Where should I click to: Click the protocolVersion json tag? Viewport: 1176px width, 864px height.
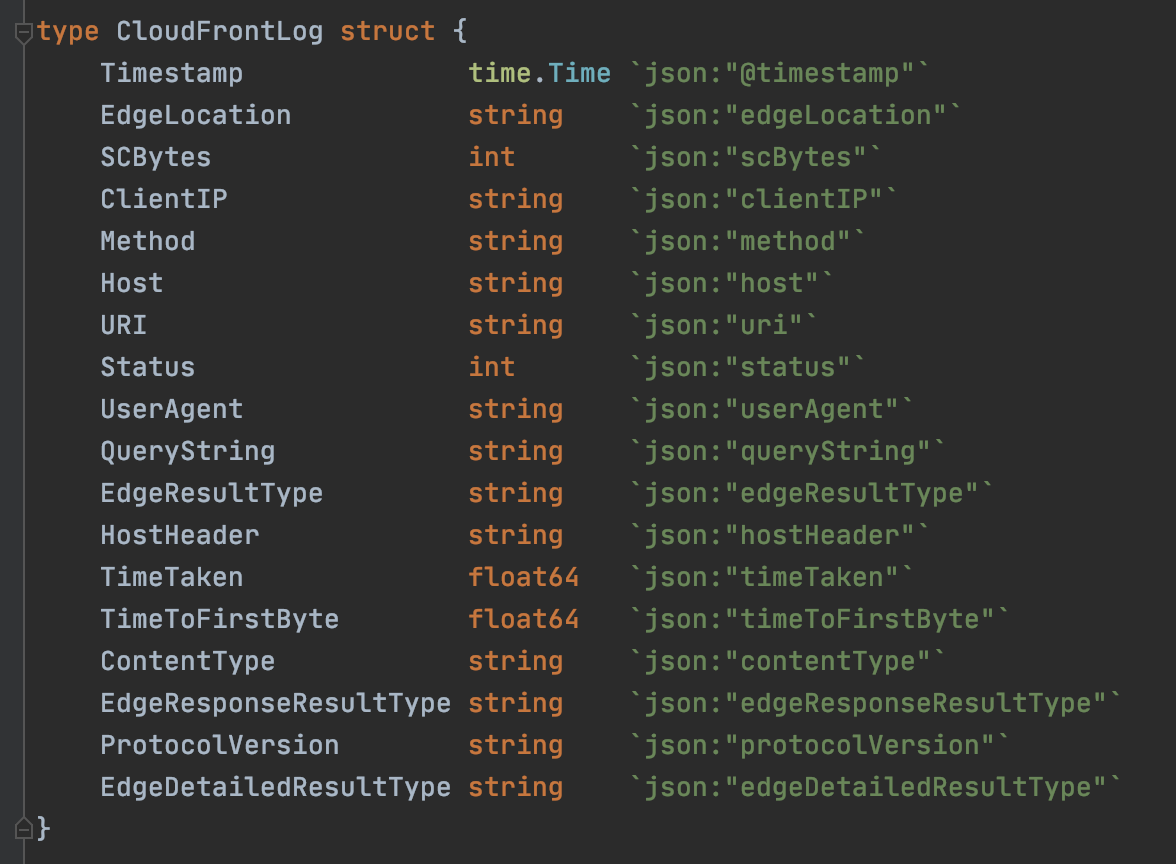818,746
